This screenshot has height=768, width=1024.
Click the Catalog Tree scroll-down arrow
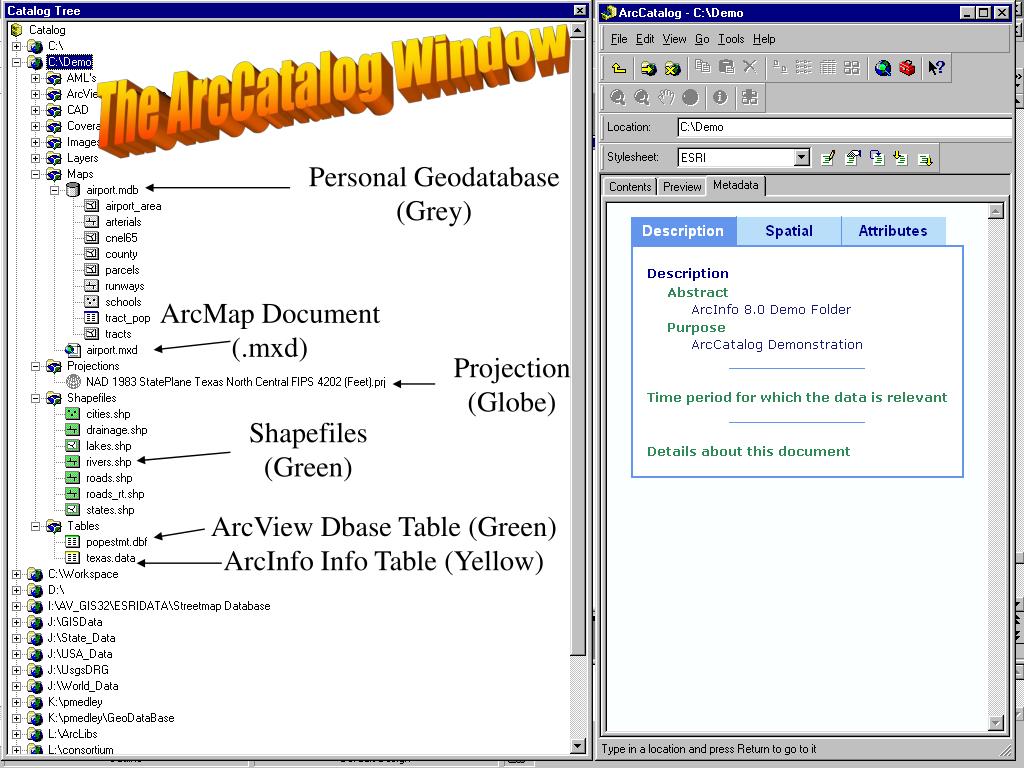578,745
